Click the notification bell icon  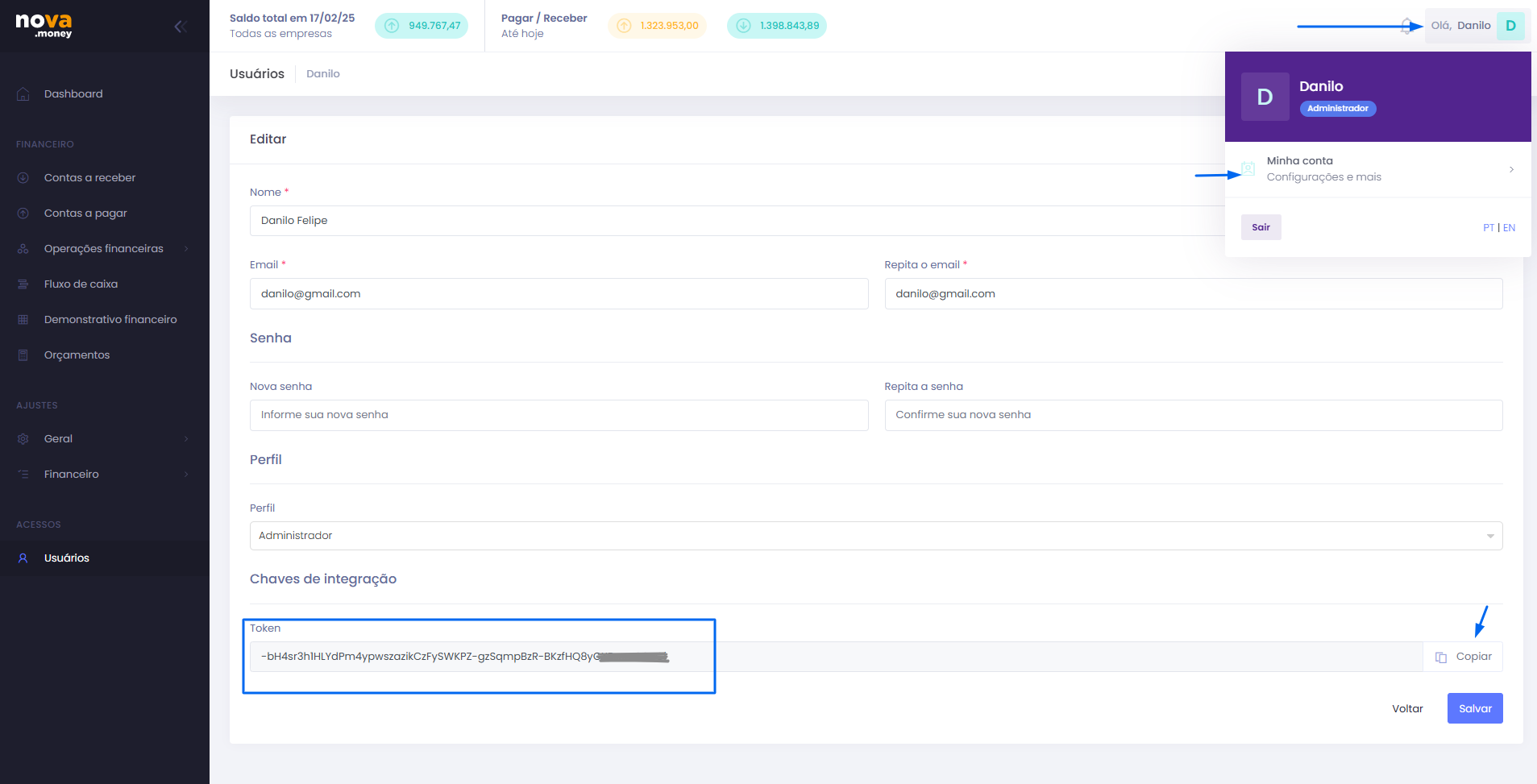point(1406,26)
